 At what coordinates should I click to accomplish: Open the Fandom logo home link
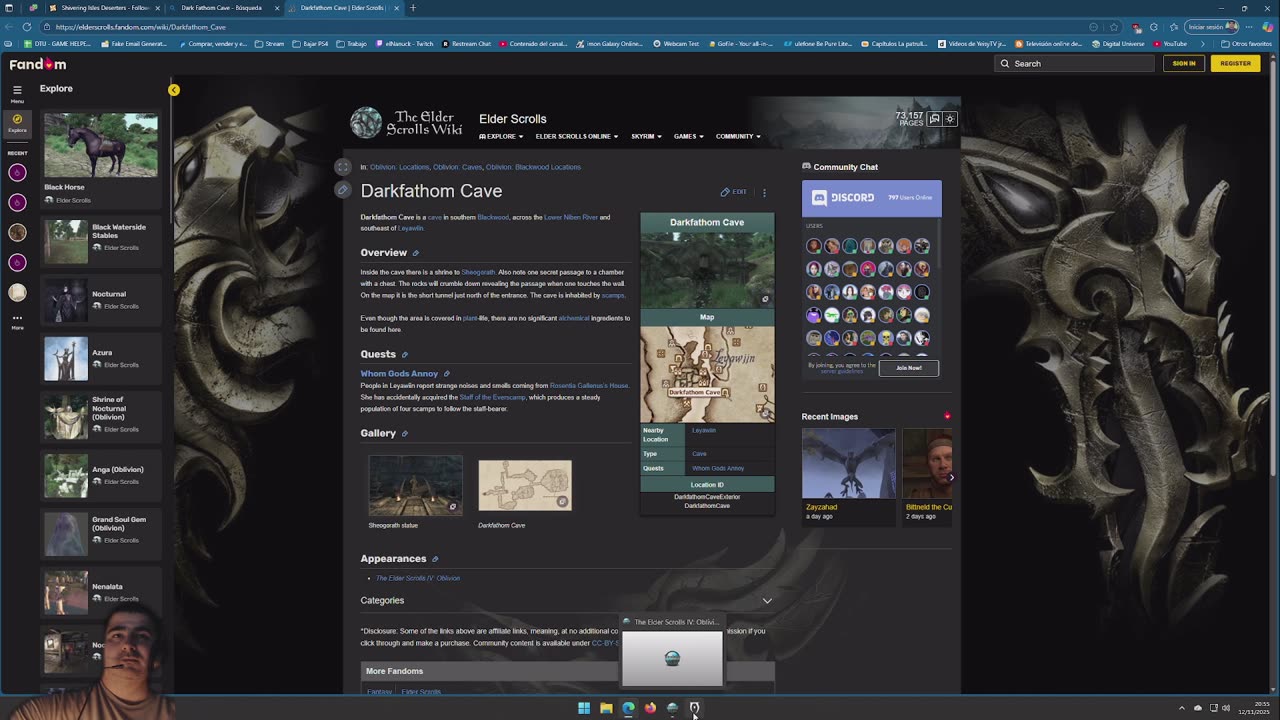38,64
